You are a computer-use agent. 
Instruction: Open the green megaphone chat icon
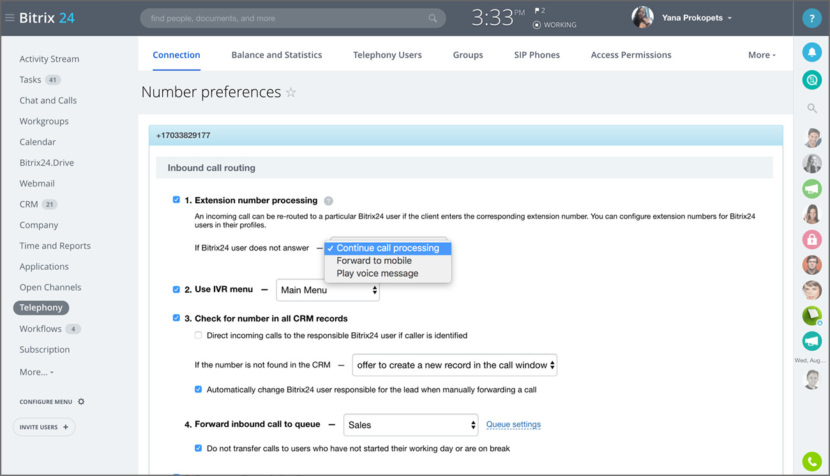(x=811, y=188)
